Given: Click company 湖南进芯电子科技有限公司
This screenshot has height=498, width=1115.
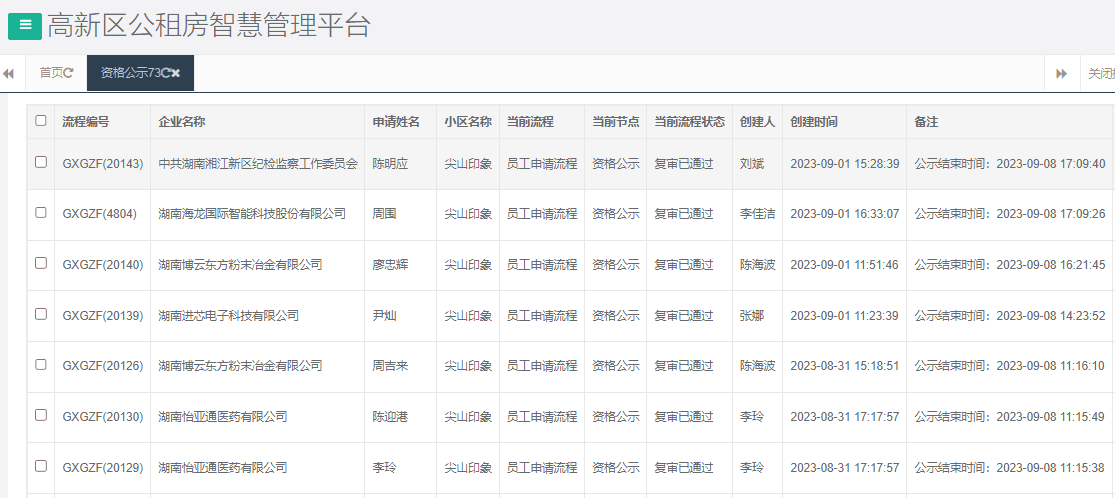Looking at the screenshot, I should tap(228, 315).
